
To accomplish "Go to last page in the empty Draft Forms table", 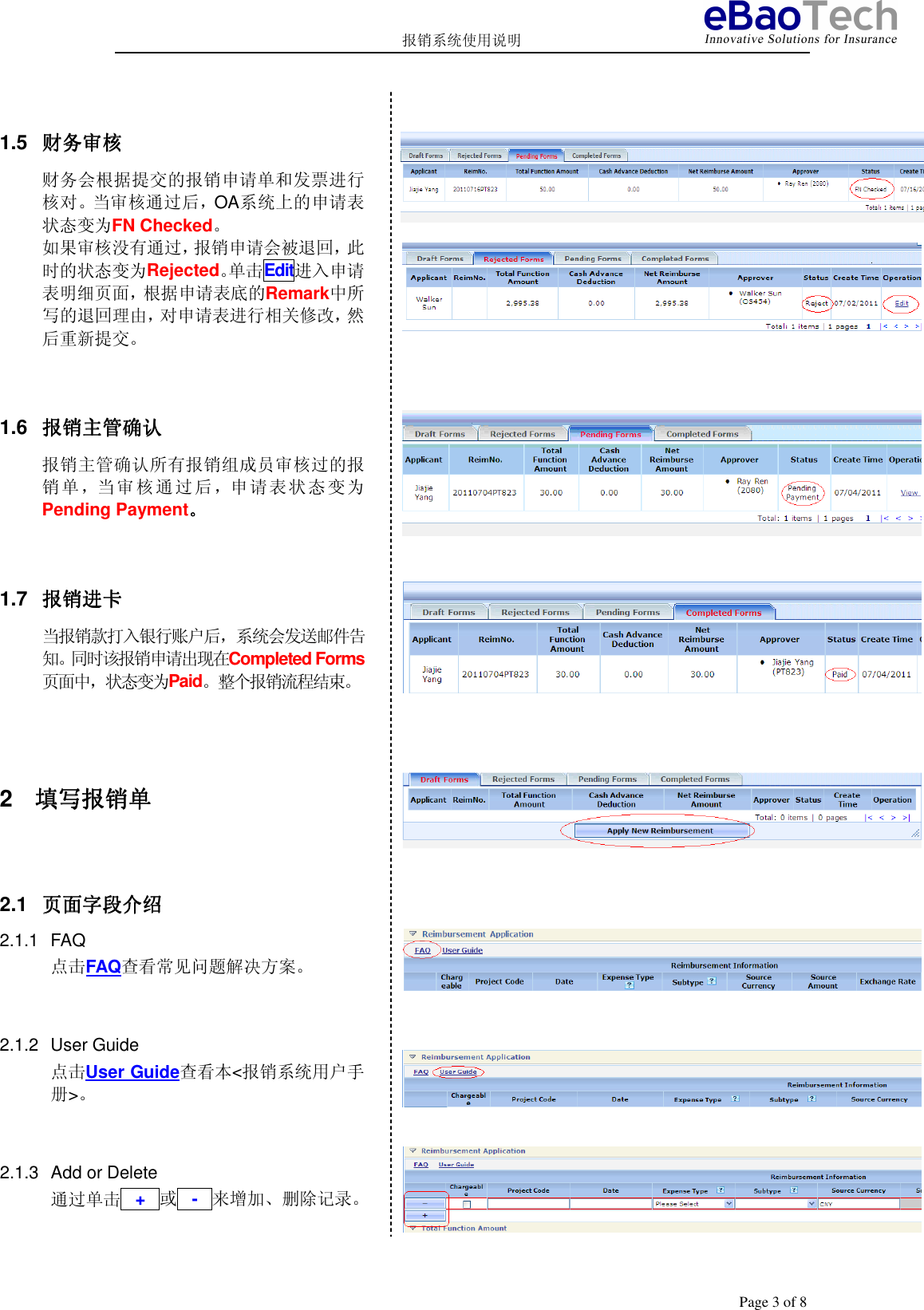I will click(906, 818).
